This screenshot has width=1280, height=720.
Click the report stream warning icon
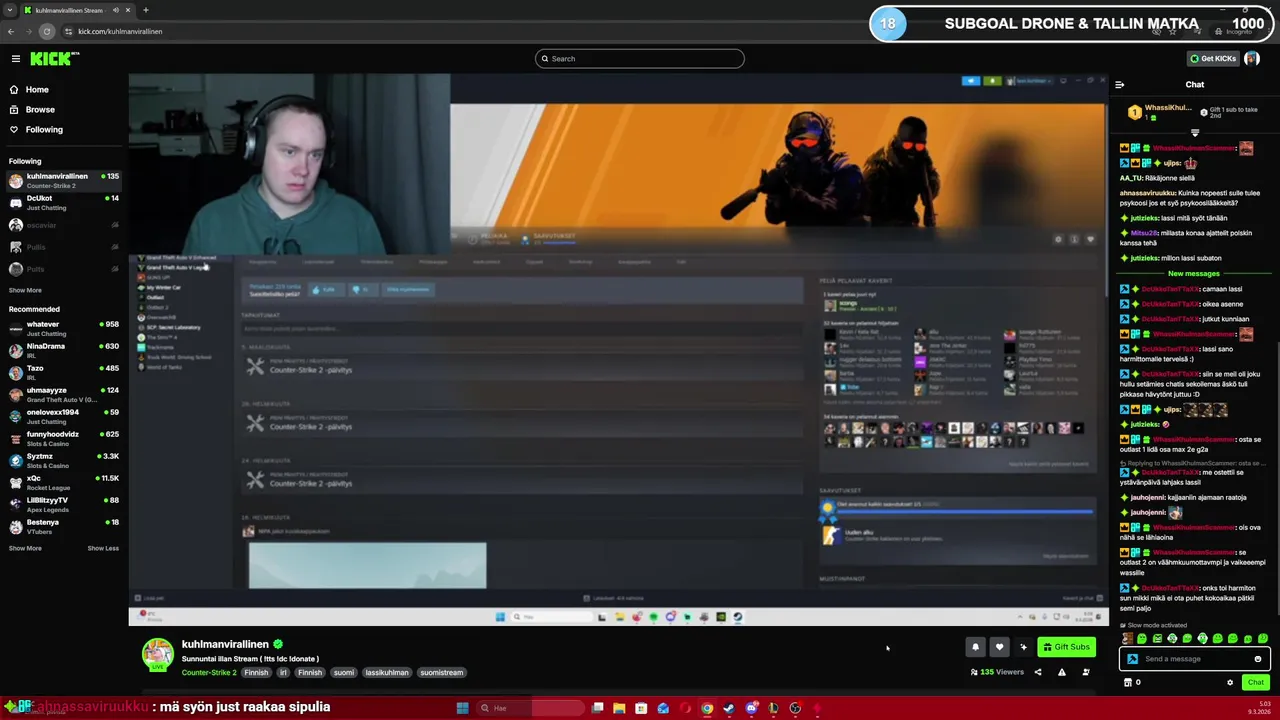point(1061,672)
